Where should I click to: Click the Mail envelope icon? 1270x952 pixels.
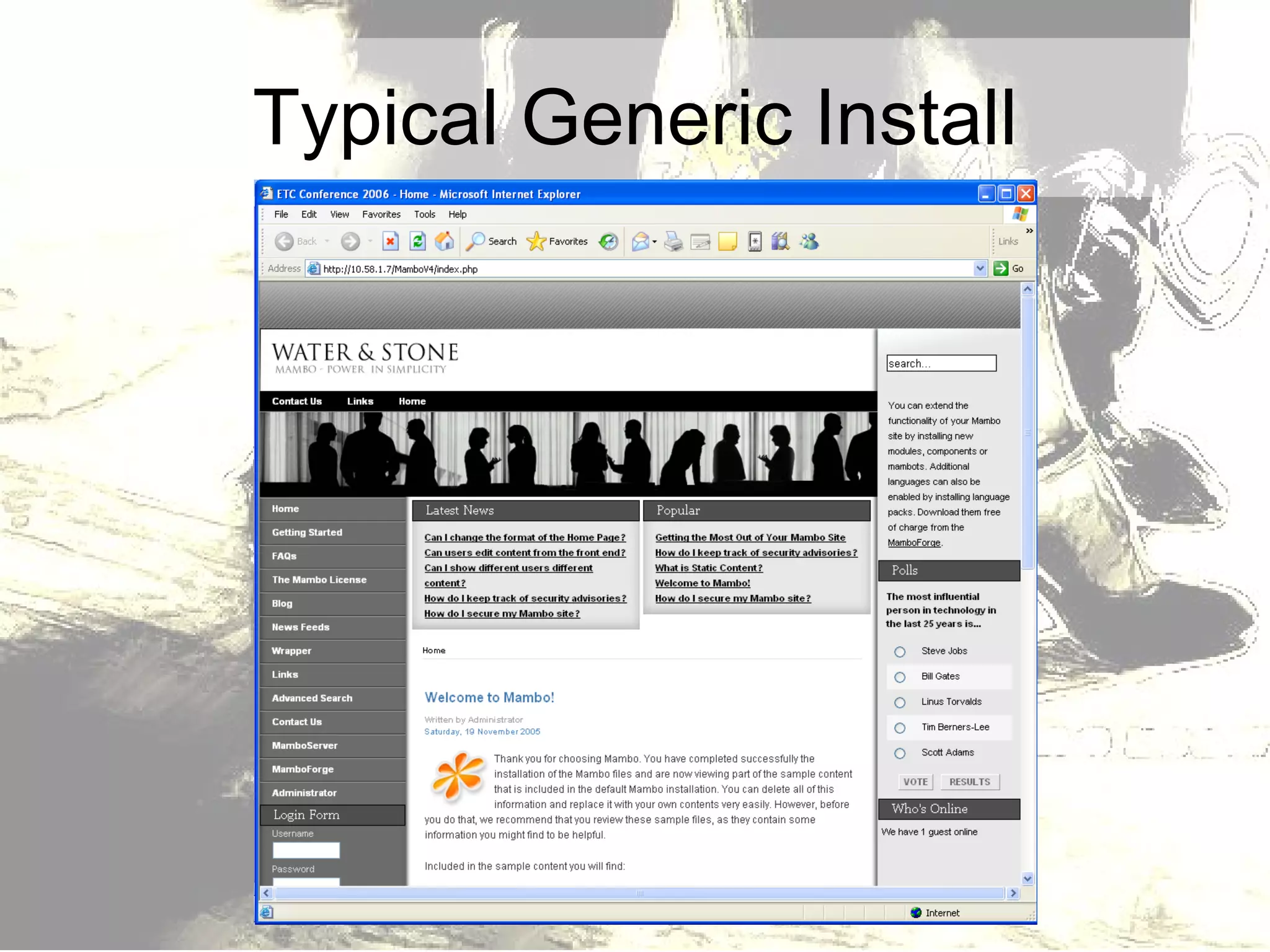coord(641,242)
